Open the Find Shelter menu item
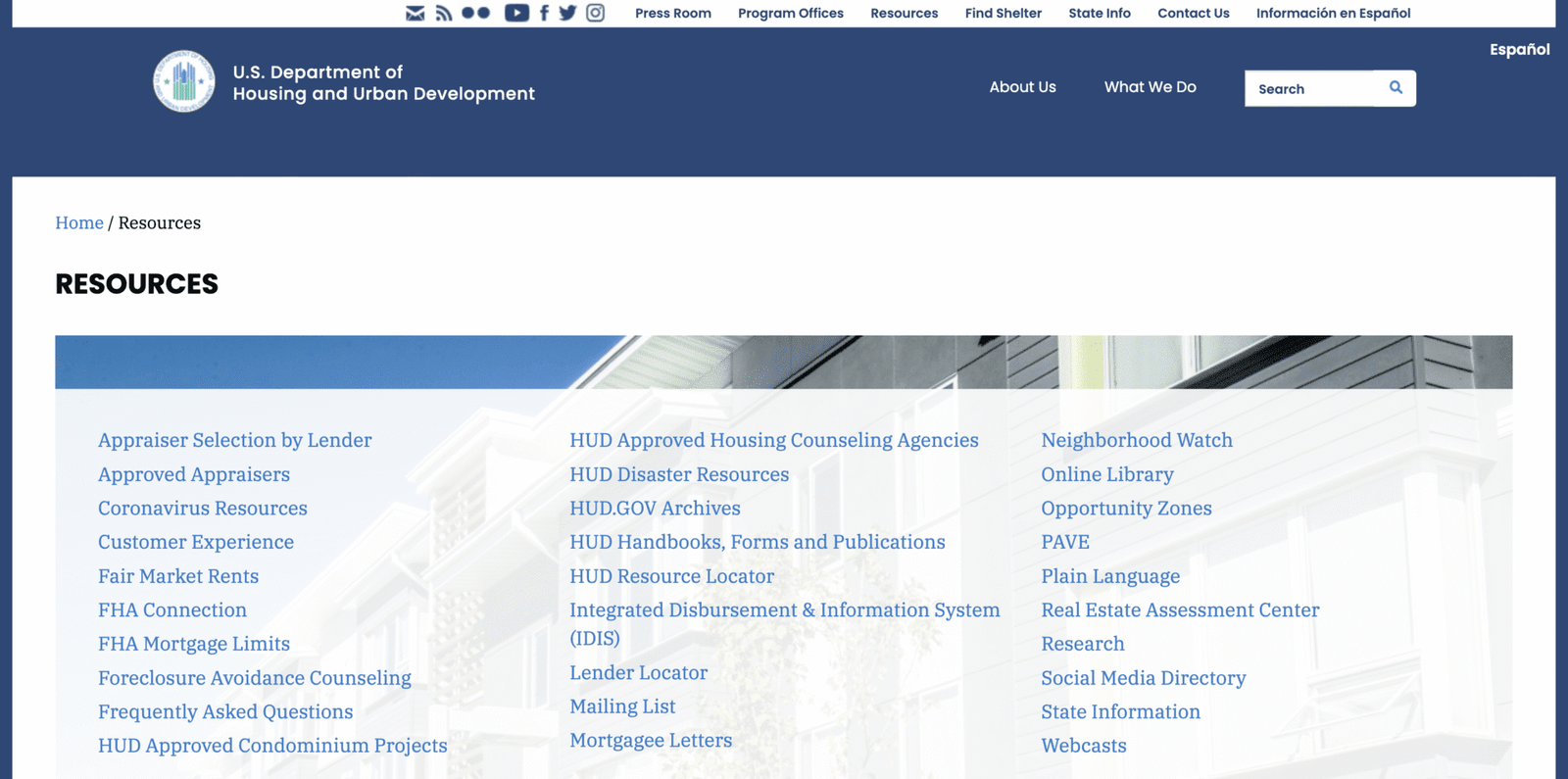The width and height of the screenshot is (1568, 779). (x=1004, y=13)
